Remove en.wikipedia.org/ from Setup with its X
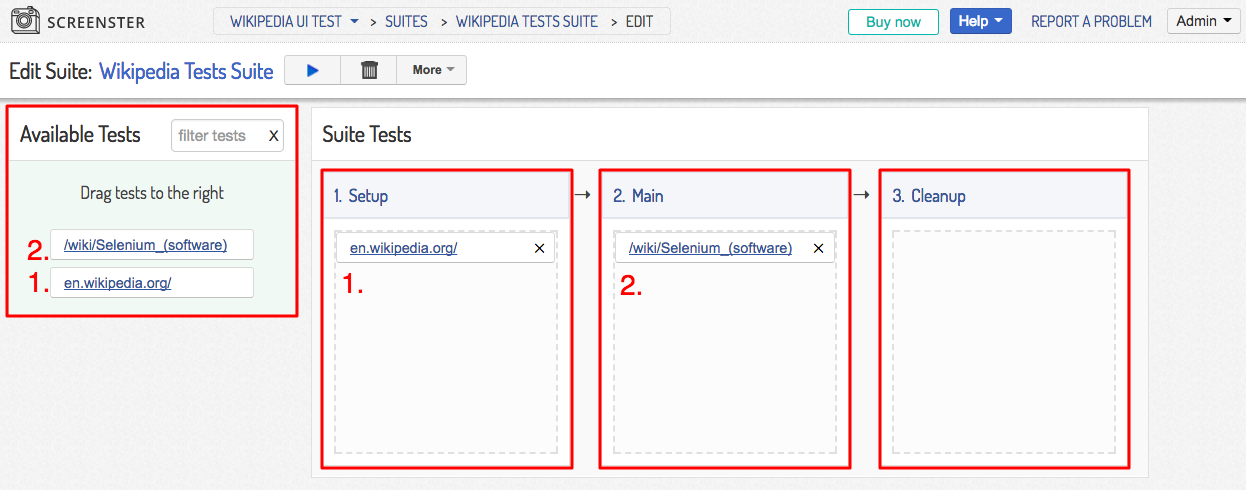The image size is (1246, 490). pyautogui.click(x=540, y=248)
